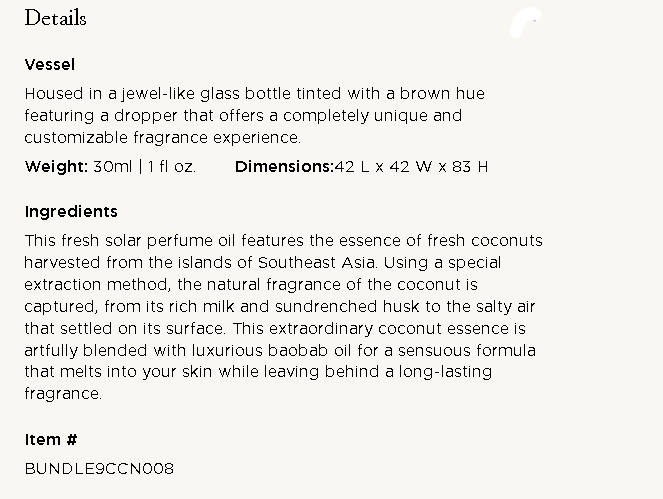Click the Item # label
This screenshot has height=499, width=663.
tap(51, 440)
